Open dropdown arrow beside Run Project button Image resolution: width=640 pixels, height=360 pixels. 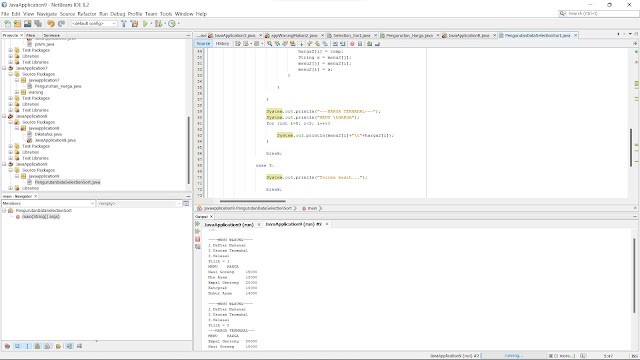point(151,24)
